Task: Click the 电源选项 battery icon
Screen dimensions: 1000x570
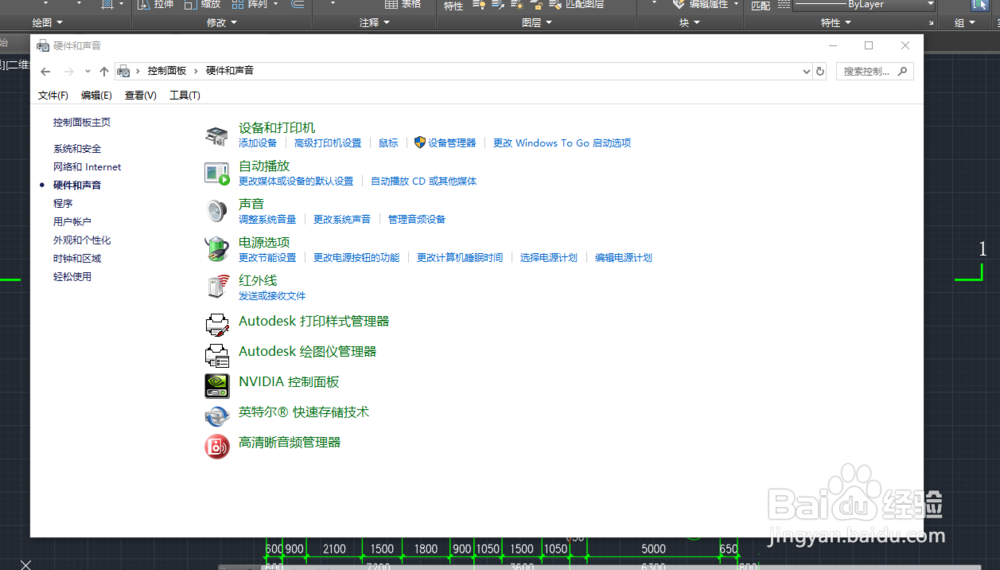Action: coord(217,249)
